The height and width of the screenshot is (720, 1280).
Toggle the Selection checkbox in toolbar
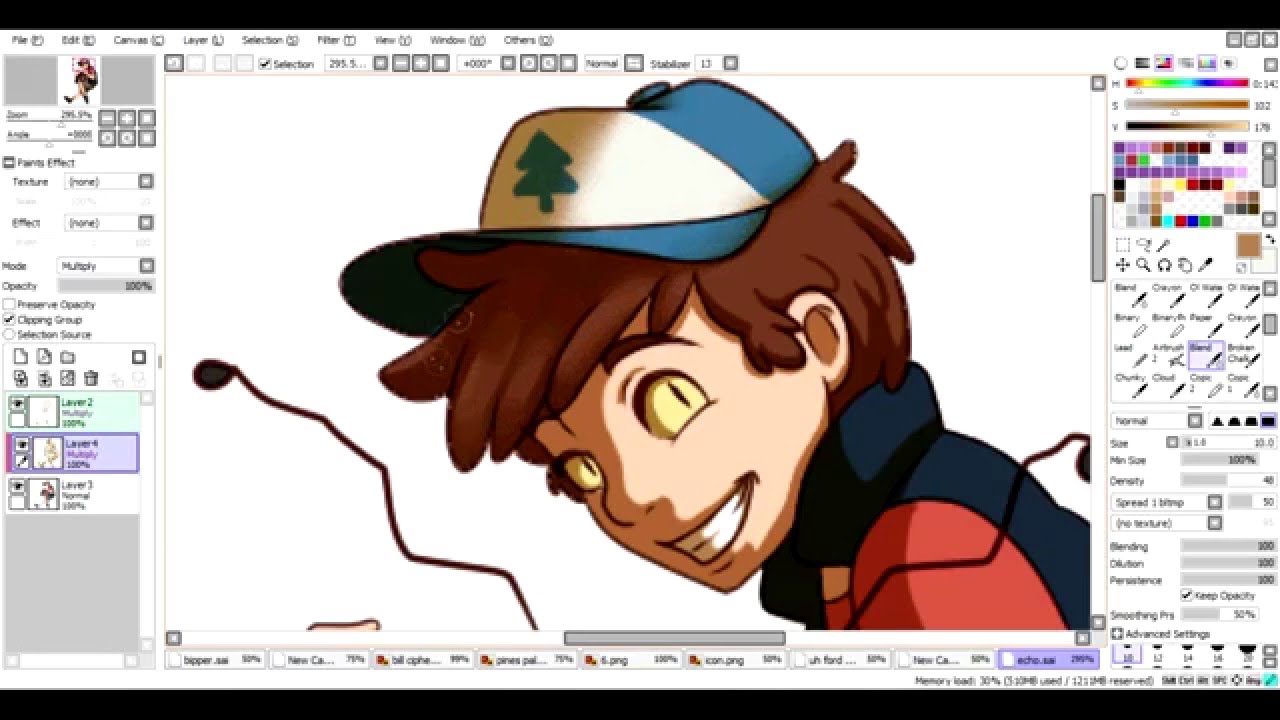coord(265,64)
